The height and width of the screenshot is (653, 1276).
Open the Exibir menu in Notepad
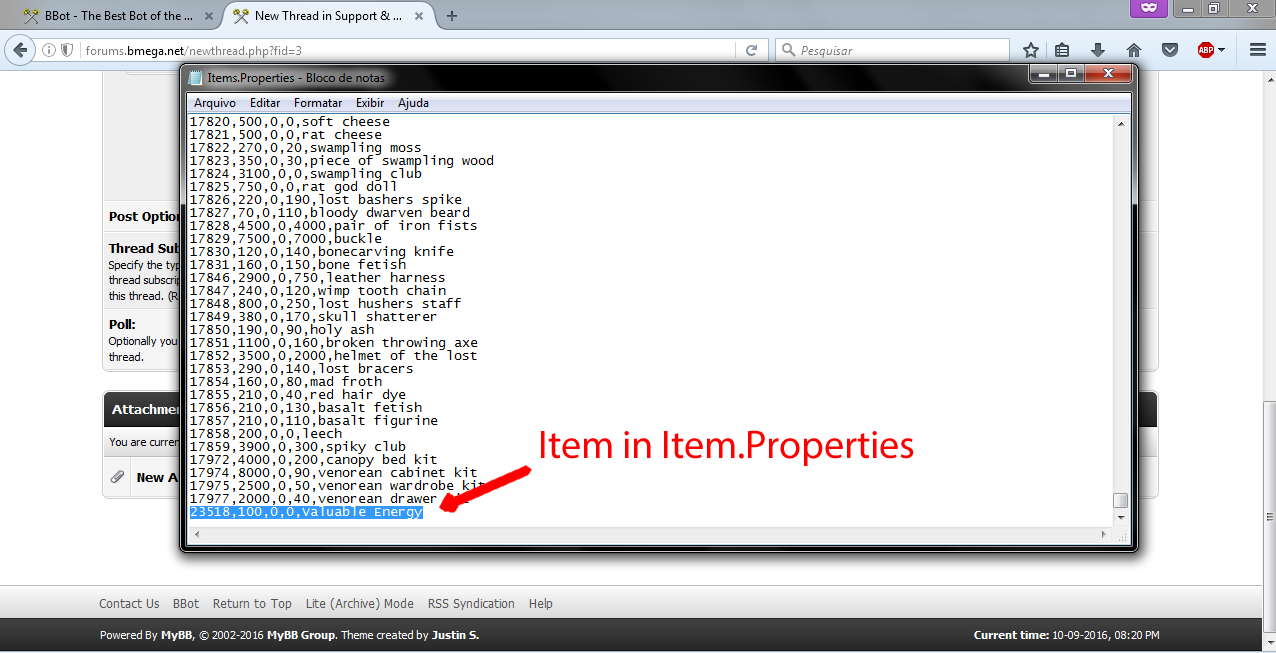tap(370, 103)
